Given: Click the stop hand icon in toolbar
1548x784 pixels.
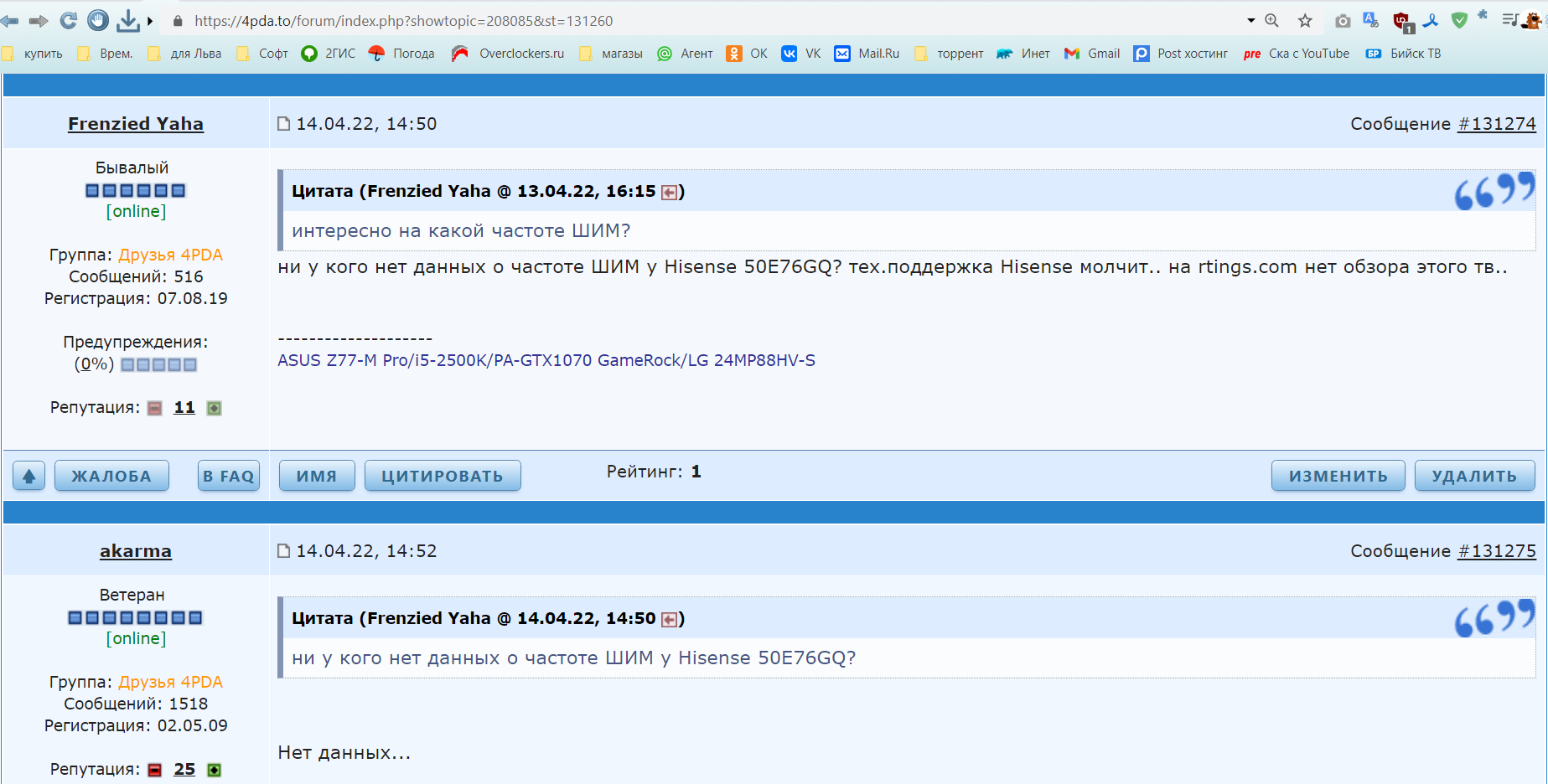Looking at the screenshot, I should pos(98,21).
